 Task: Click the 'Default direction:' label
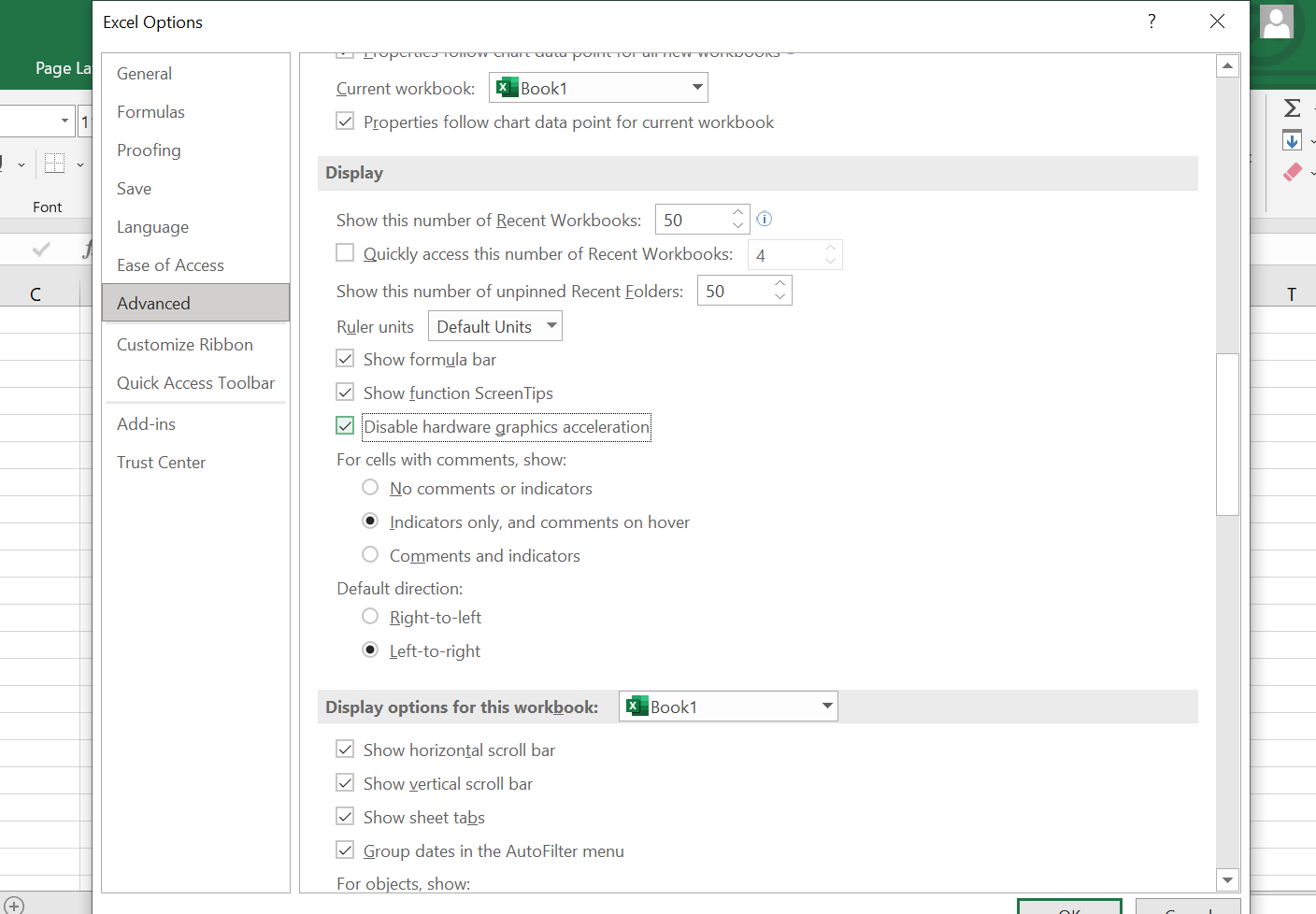click(399, 589)
